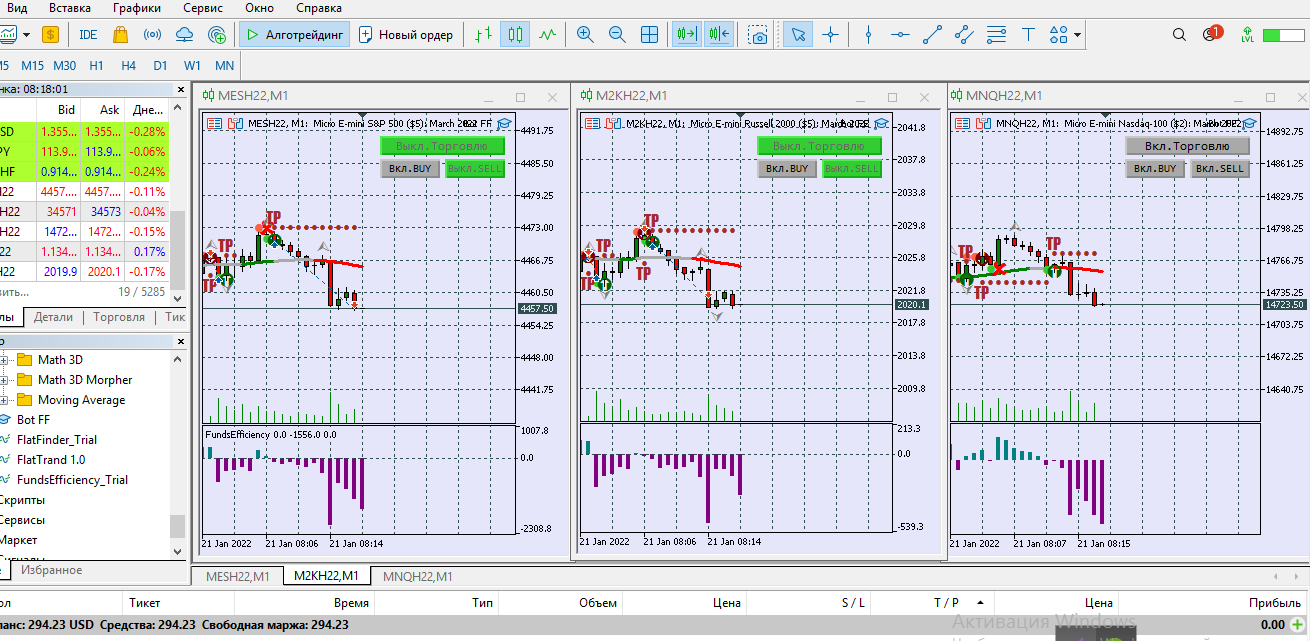Tile chart windows with grid icon
1310x641 pixels.
649,35
